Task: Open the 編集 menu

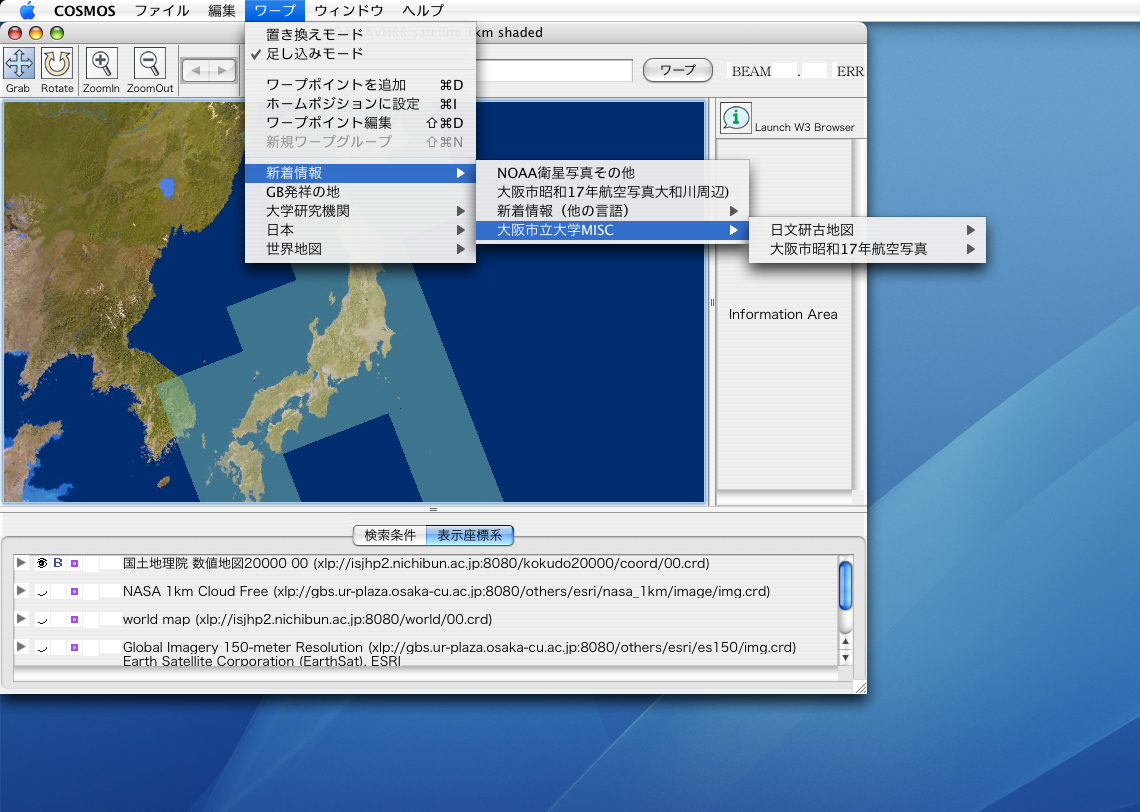Action: 222,10
